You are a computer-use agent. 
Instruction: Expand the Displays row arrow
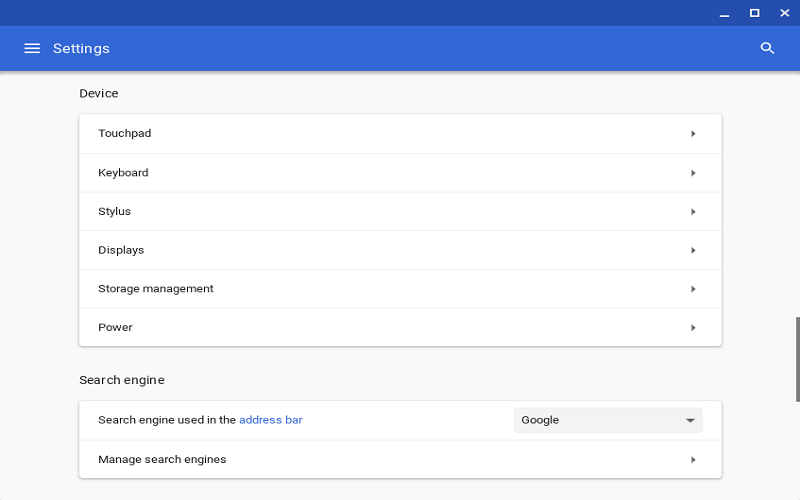[x=693, y=251]
